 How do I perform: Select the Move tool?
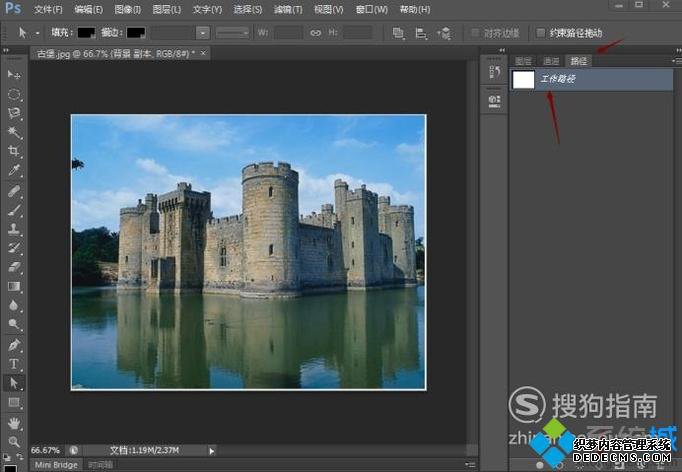coord(14,75)
